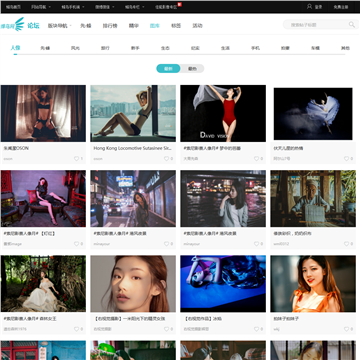Screen dimensions: 360x360
Task: Open the Hong Kong skyline window thumbnail
Action: tap(133, 113)
